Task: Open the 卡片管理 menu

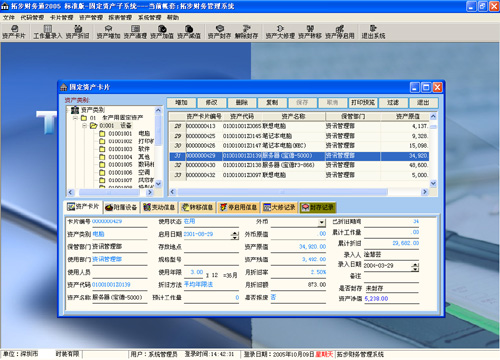Action: click(61, 17)
